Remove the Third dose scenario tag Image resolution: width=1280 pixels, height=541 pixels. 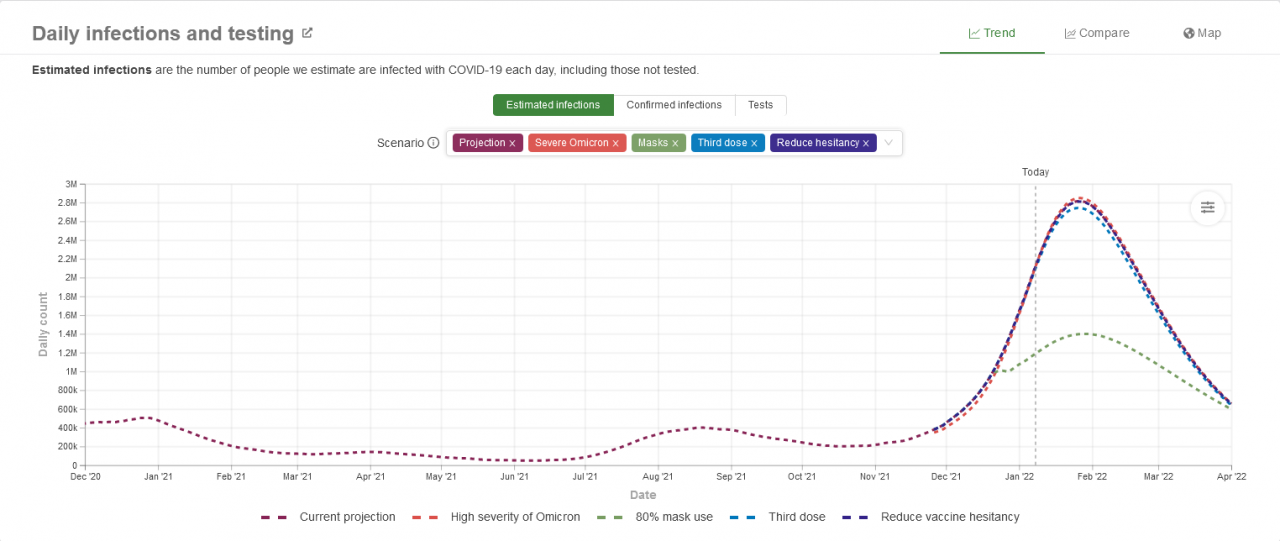[x=754, y=144]
